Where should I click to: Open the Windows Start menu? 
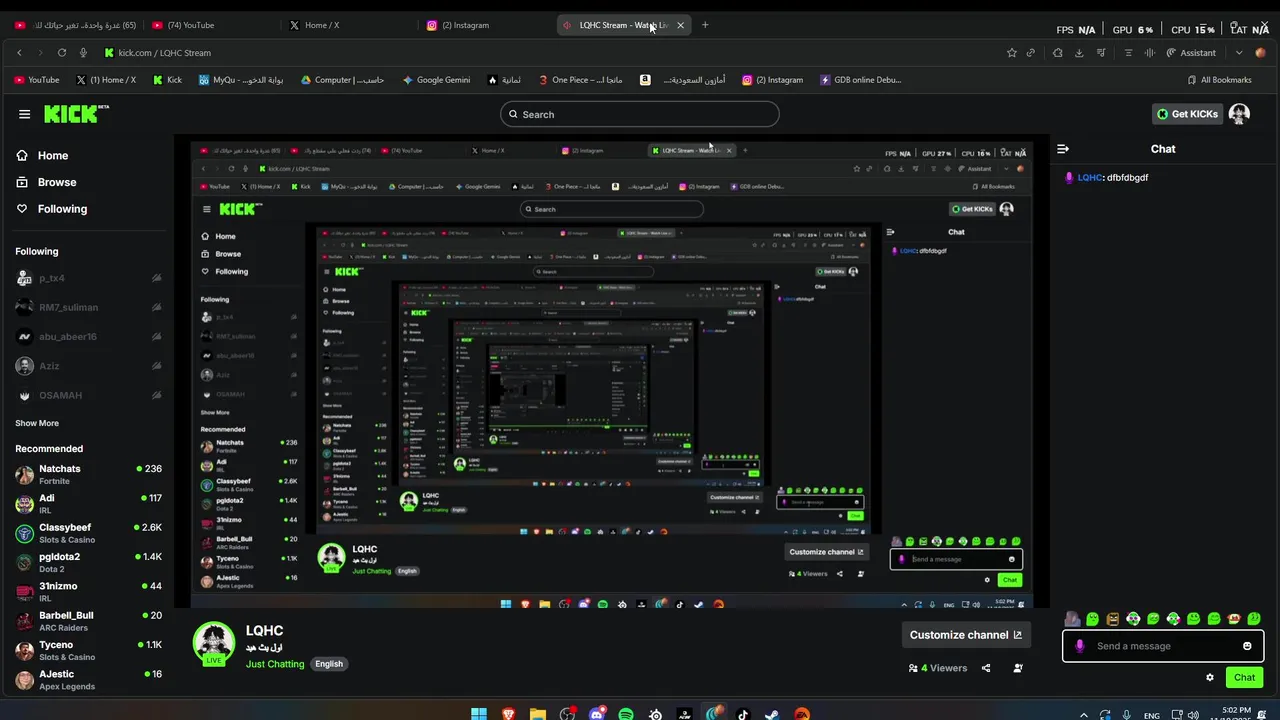[x=479, y=714]
